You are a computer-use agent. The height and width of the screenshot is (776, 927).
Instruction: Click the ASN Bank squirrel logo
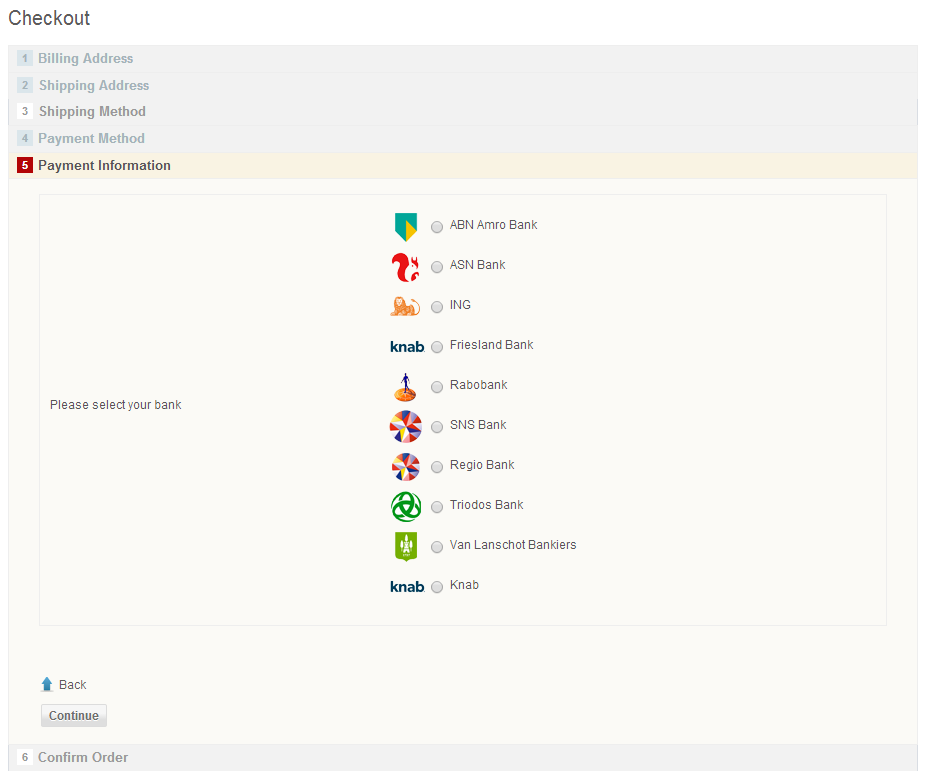(405, 267)
